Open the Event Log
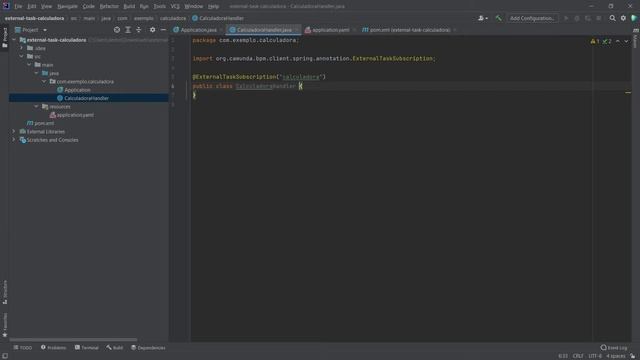 (614, 348)
